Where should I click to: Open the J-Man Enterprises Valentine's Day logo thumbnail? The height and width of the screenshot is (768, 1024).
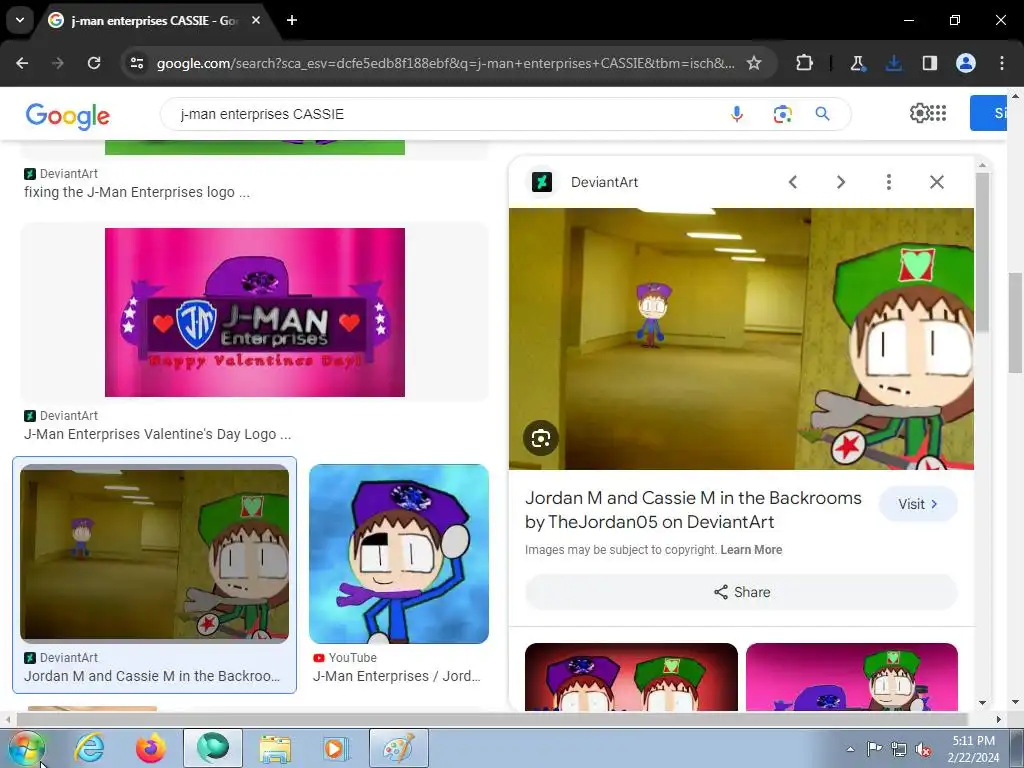point(255,312)
